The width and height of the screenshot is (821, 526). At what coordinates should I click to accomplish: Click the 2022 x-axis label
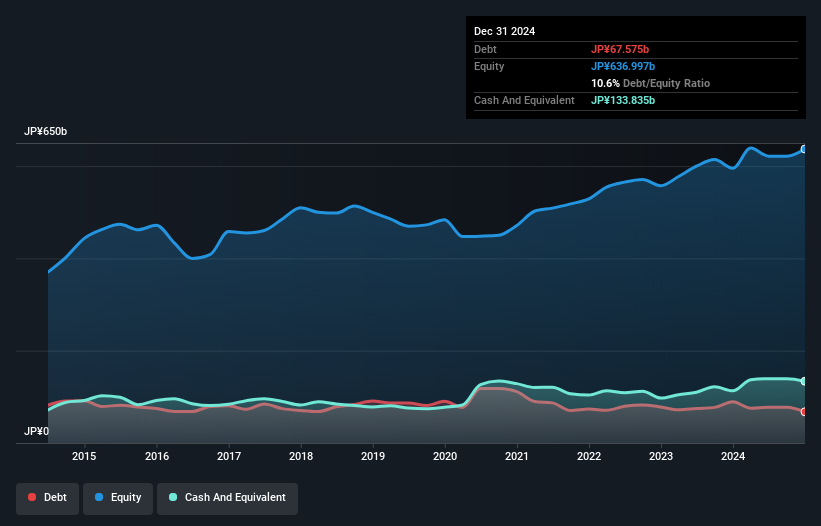coord(589,456)
